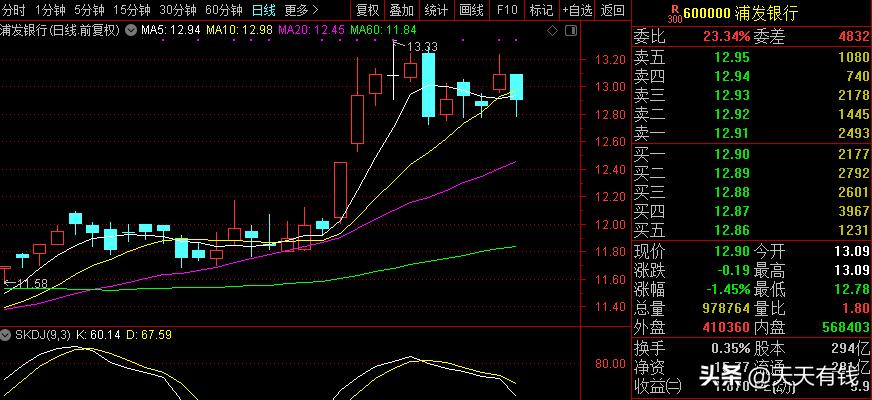872x400 pixels.
Task: Click the 11.58 low price marker
Action: (x=31, y=284)
